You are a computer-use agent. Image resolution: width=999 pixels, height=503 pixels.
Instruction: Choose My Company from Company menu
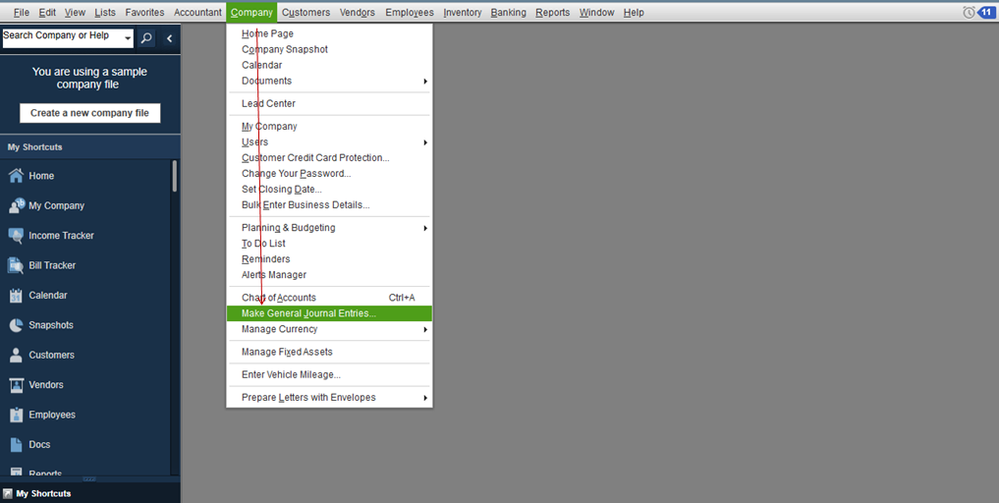click(329, 126)
